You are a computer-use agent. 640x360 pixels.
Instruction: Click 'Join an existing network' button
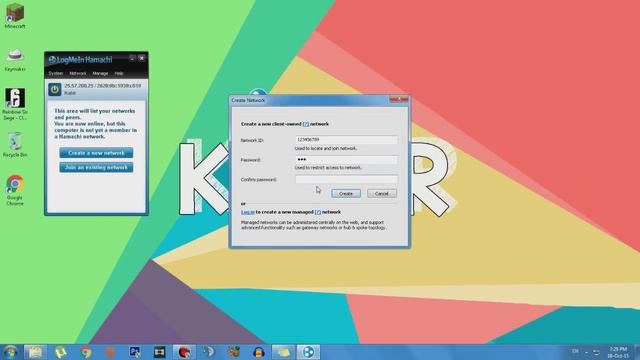click(96, 167)
